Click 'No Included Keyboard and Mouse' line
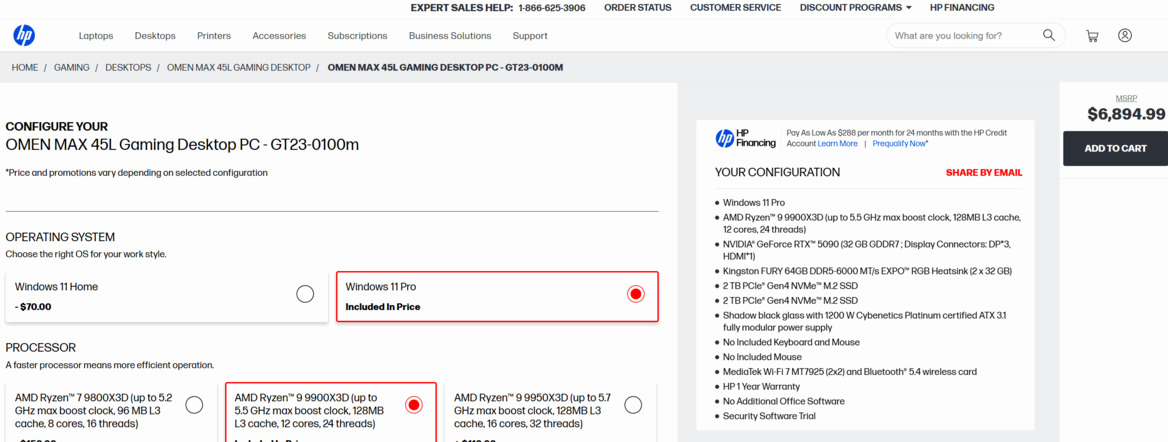The height and width of the screenshot is (442, 1168). pyautogui.click(x=791, y=342)
